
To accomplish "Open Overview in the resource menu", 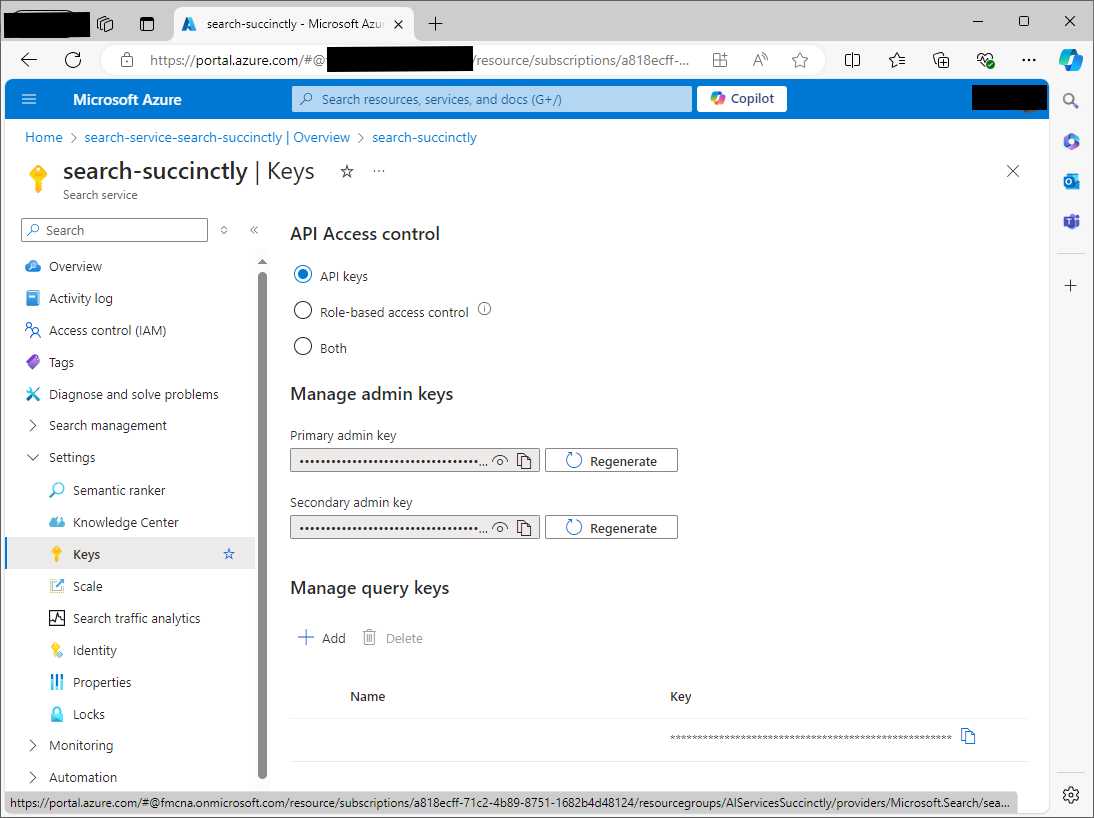I will [75, 267].
